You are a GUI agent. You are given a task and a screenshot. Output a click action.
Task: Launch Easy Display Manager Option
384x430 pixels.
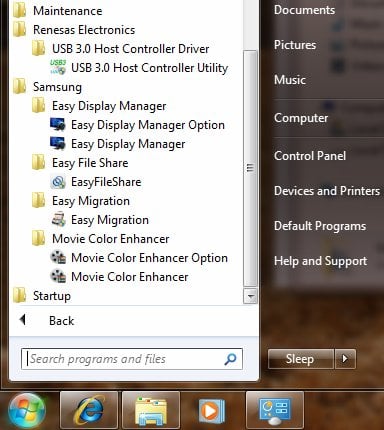pos(127,125)
